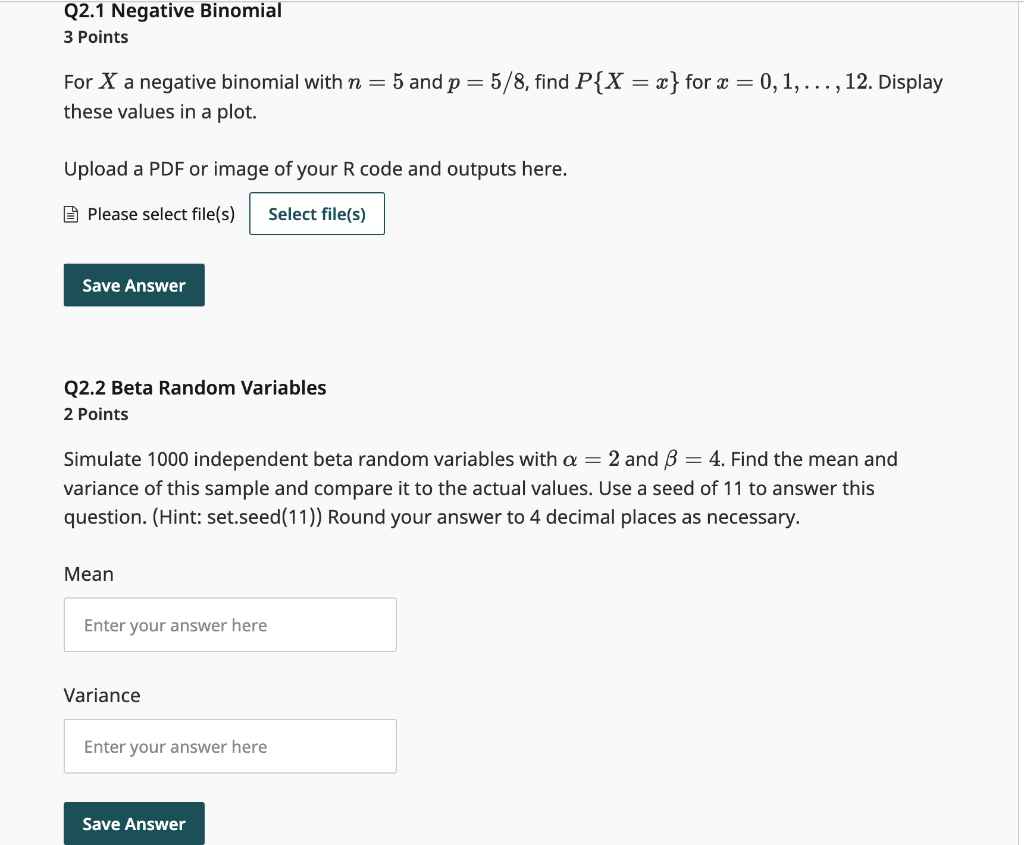Click the file document icon beside "Please select file(s)"
Screen dimensions: 1024x845
(70, 213)
